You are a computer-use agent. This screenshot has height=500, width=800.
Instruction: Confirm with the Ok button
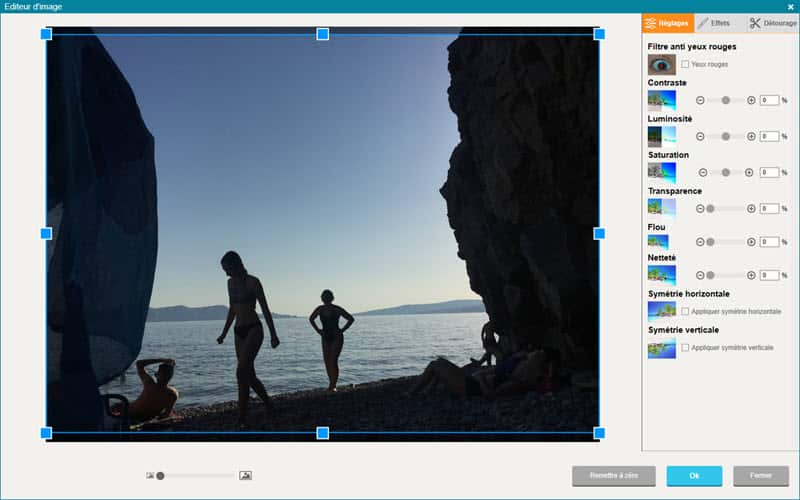(x=694, y=476)
